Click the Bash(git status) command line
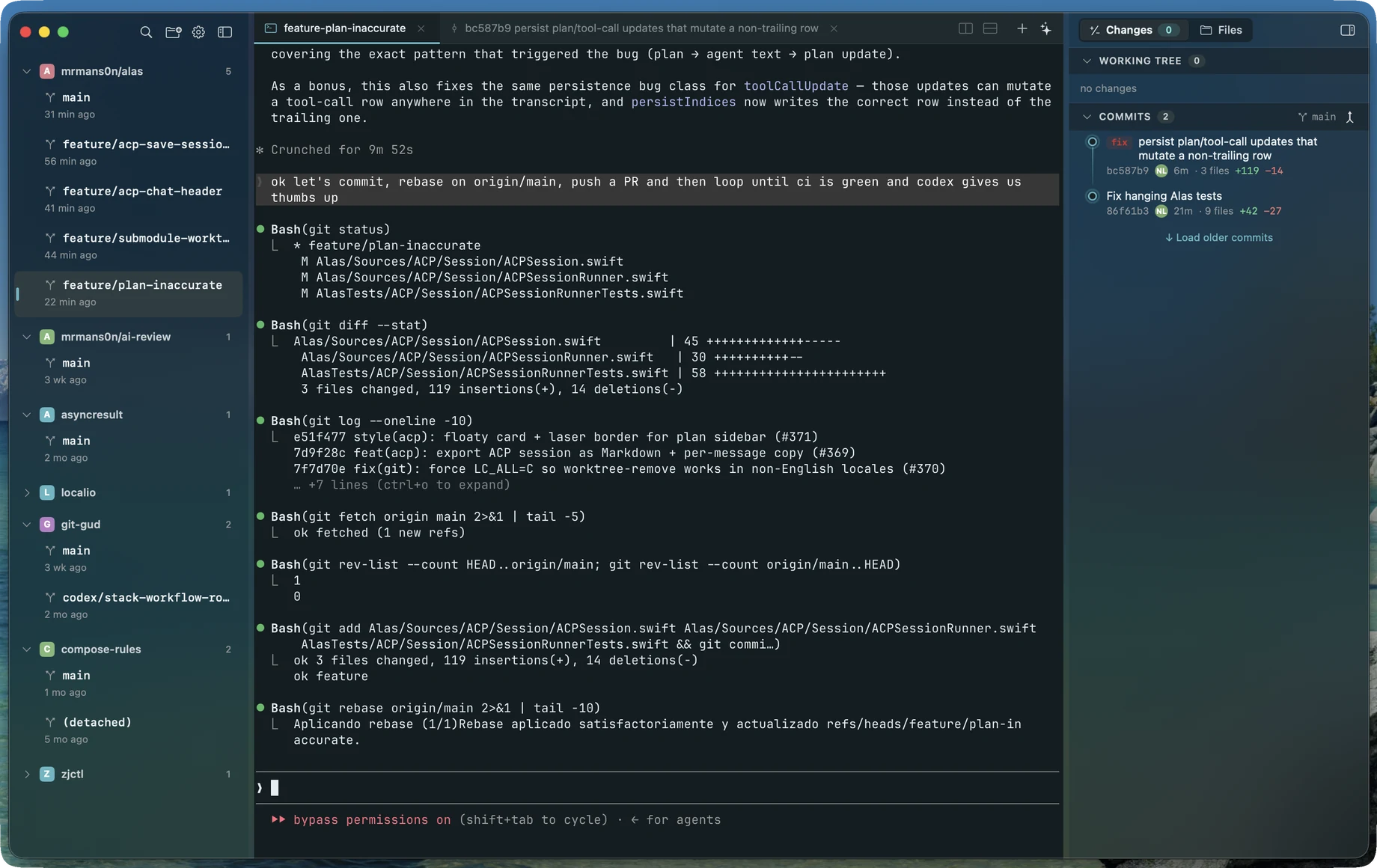The width and height of the screenshot is (1377, 868). pos(330,230)
